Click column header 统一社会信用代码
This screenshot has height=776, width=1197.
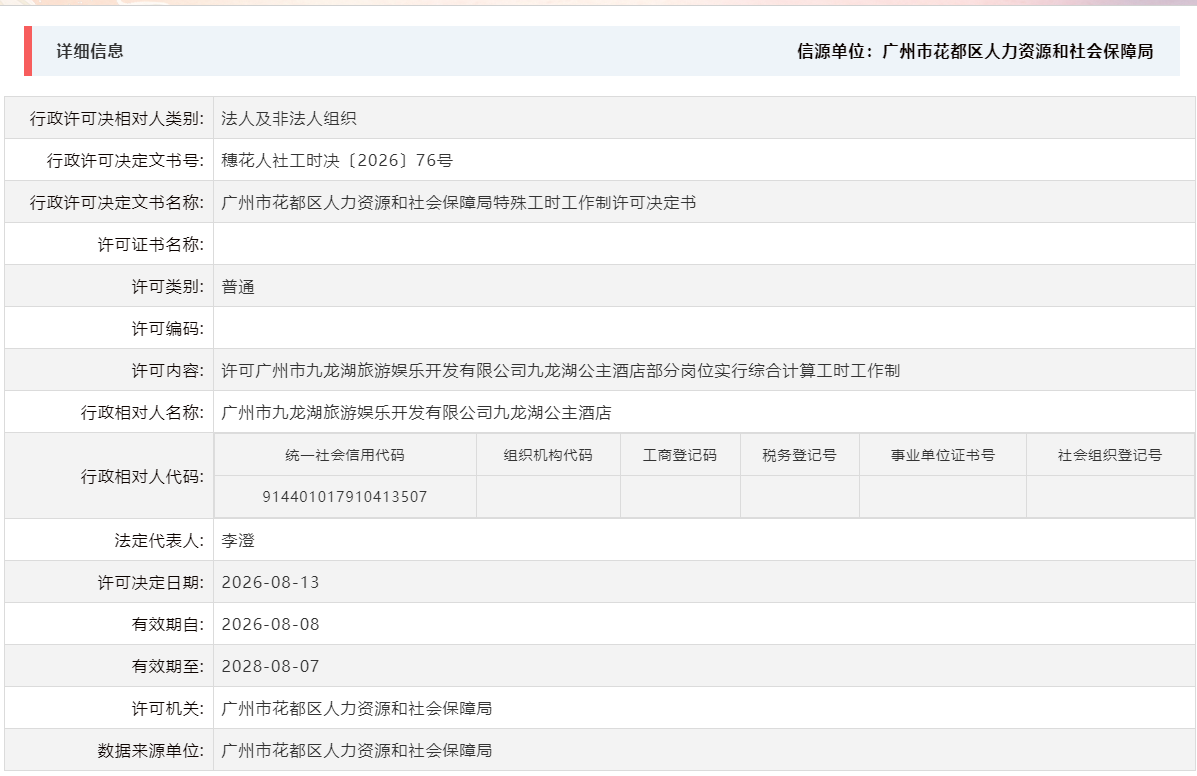coord(345,455)
